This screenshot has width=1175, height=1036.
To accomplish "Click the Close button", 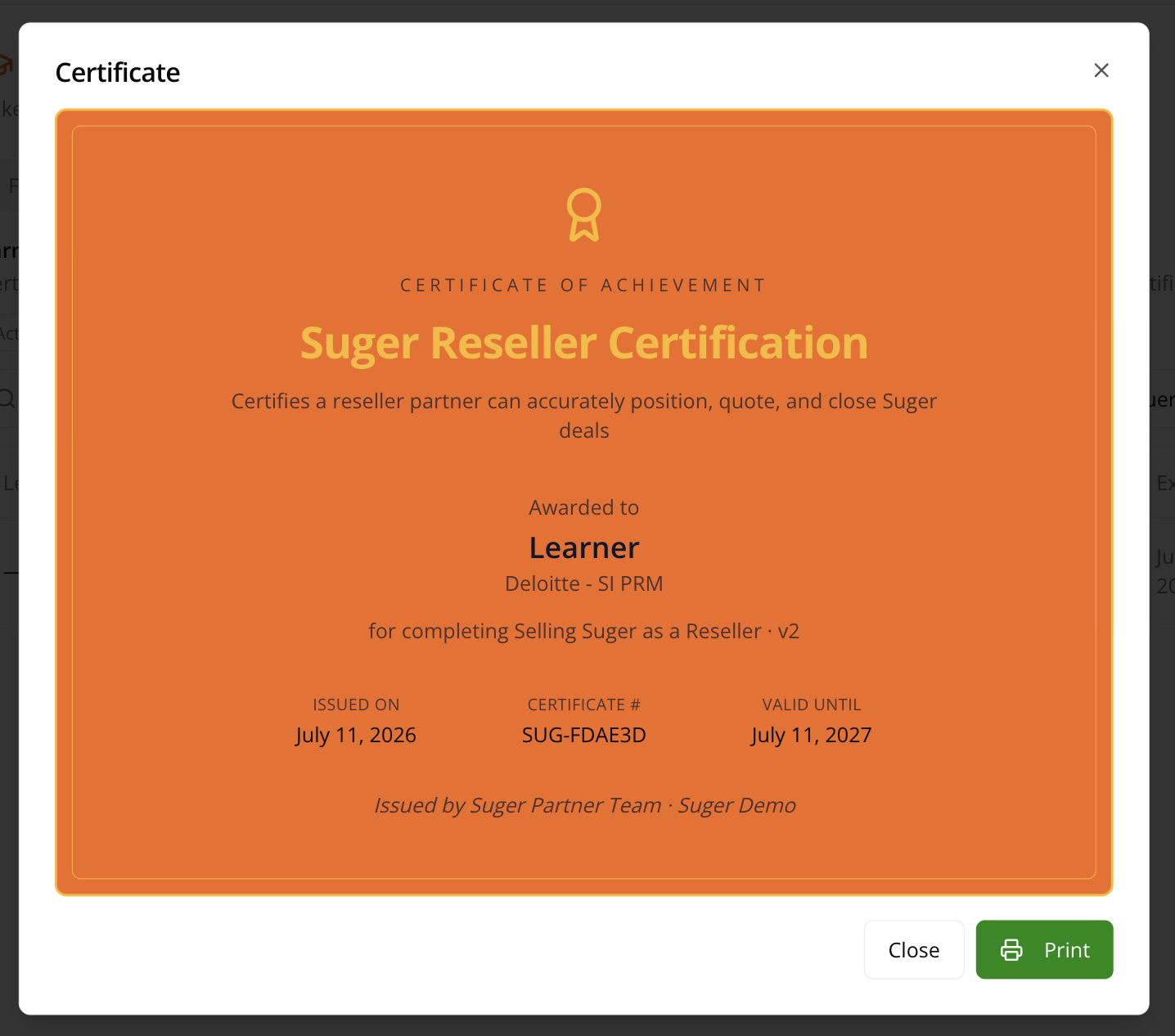I will click(x=914, y=949).
